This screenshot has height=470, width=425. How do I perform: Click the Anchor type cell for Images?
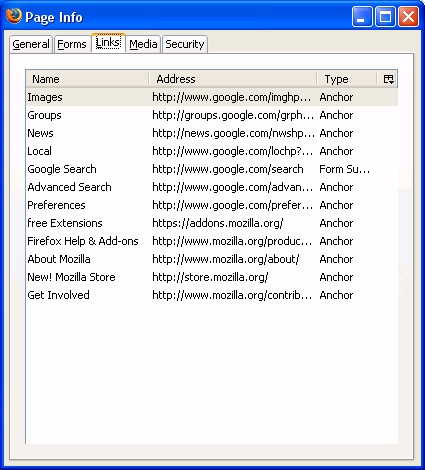coord(336,97)
